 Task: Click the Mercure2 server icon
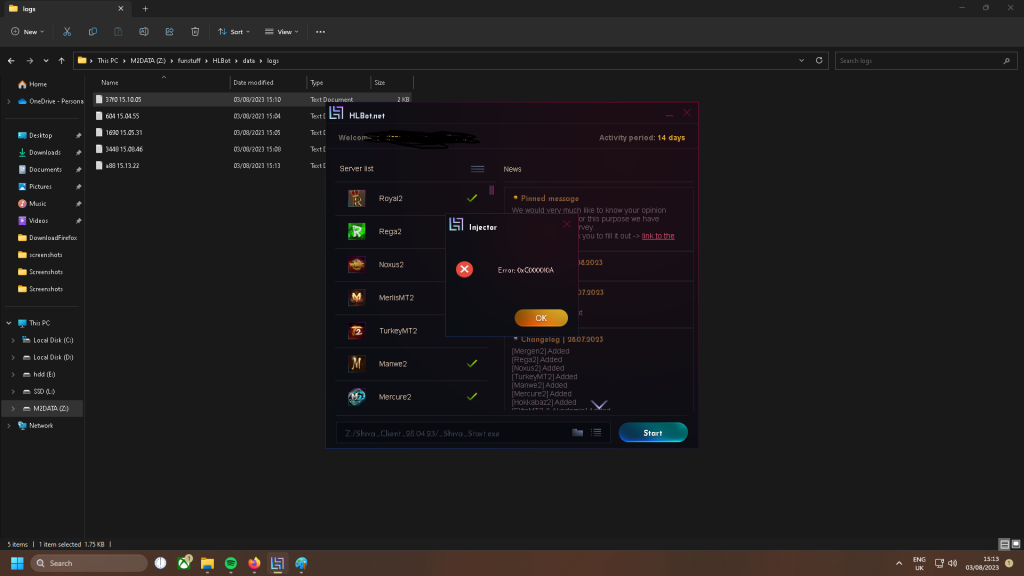pyautogui.click(x=356, y=397)
